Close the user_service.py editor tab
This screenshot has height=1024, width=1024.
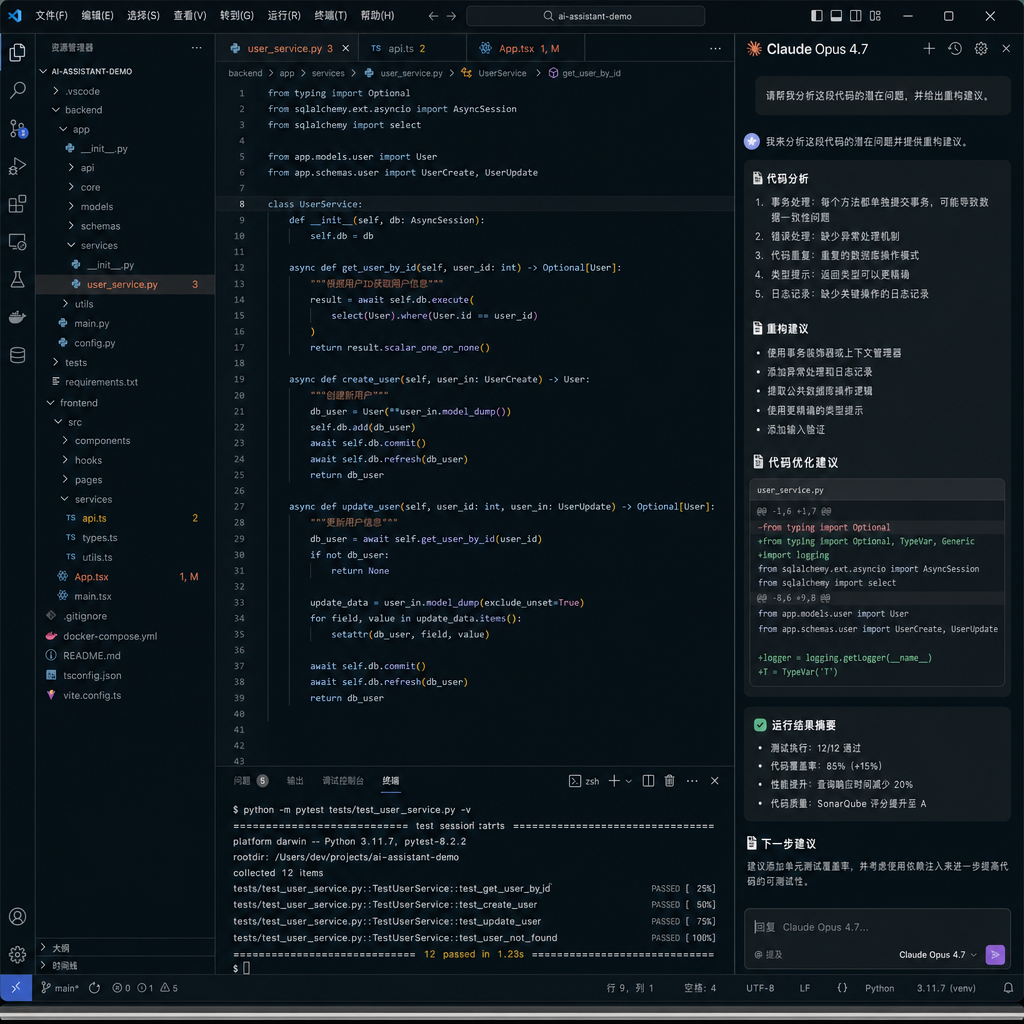pos(345,48)
